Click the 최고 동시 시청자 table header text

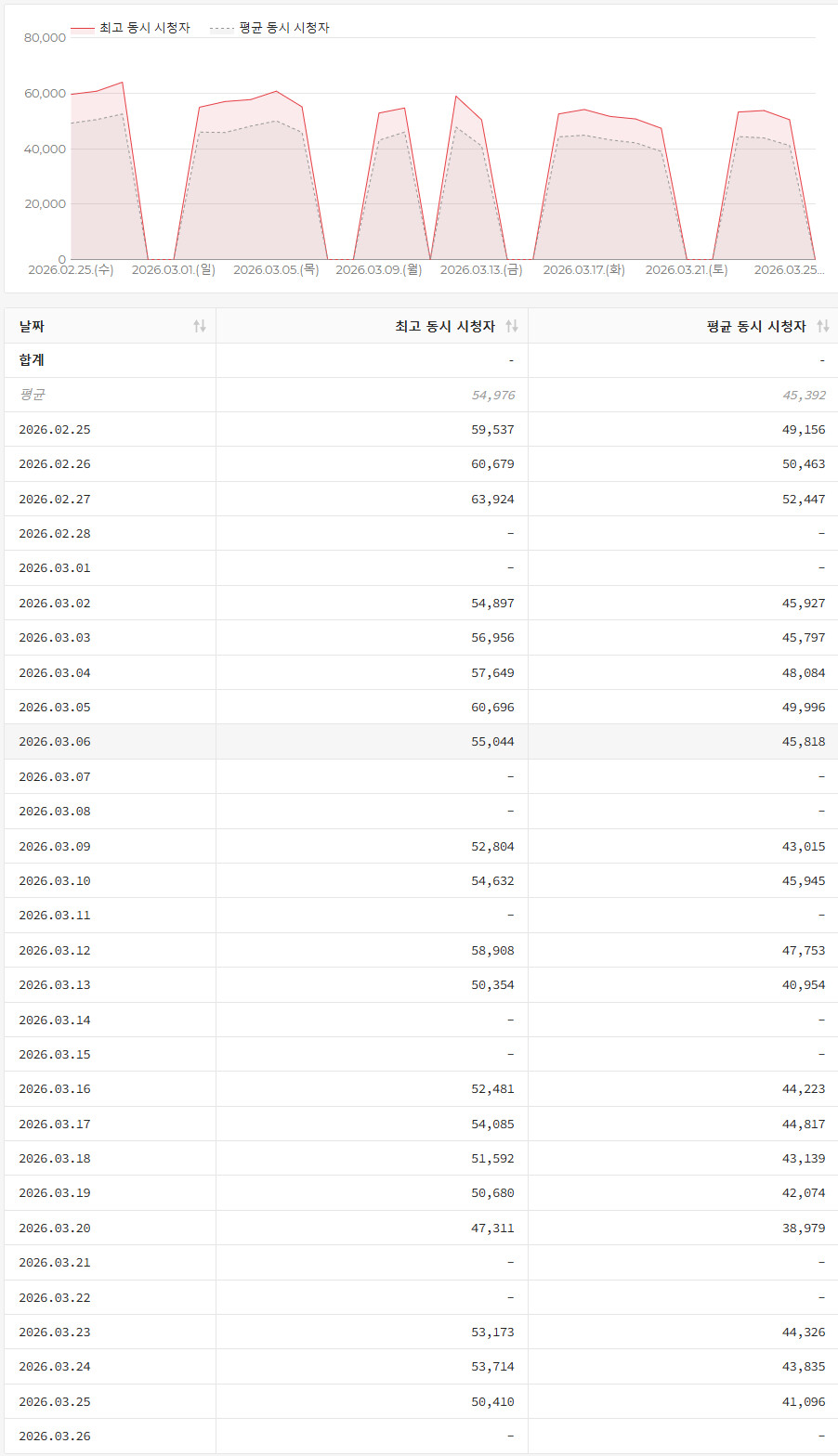click(x=444, y=326)
